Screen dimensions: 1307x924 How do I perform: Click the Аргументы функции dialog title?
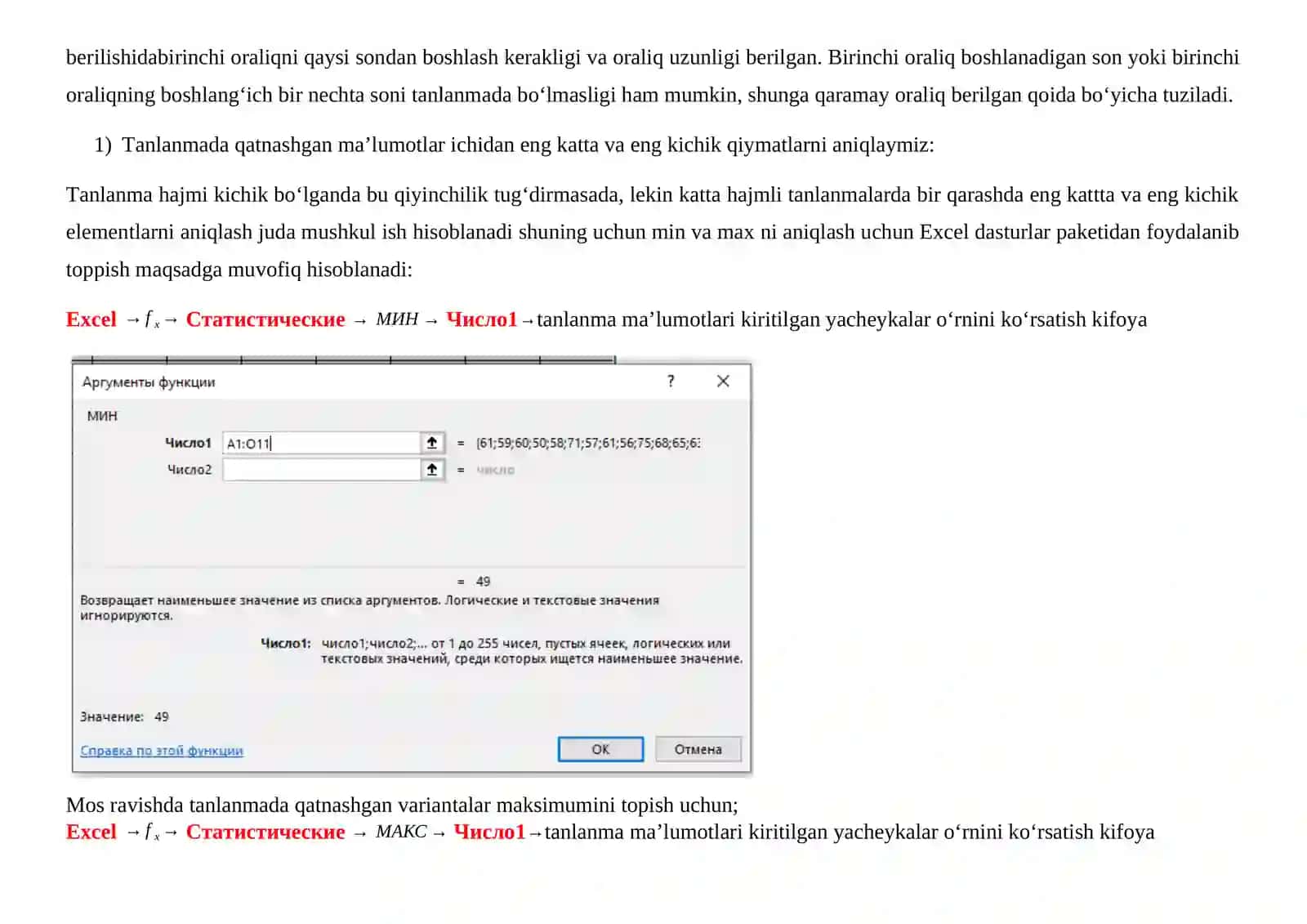149,382
